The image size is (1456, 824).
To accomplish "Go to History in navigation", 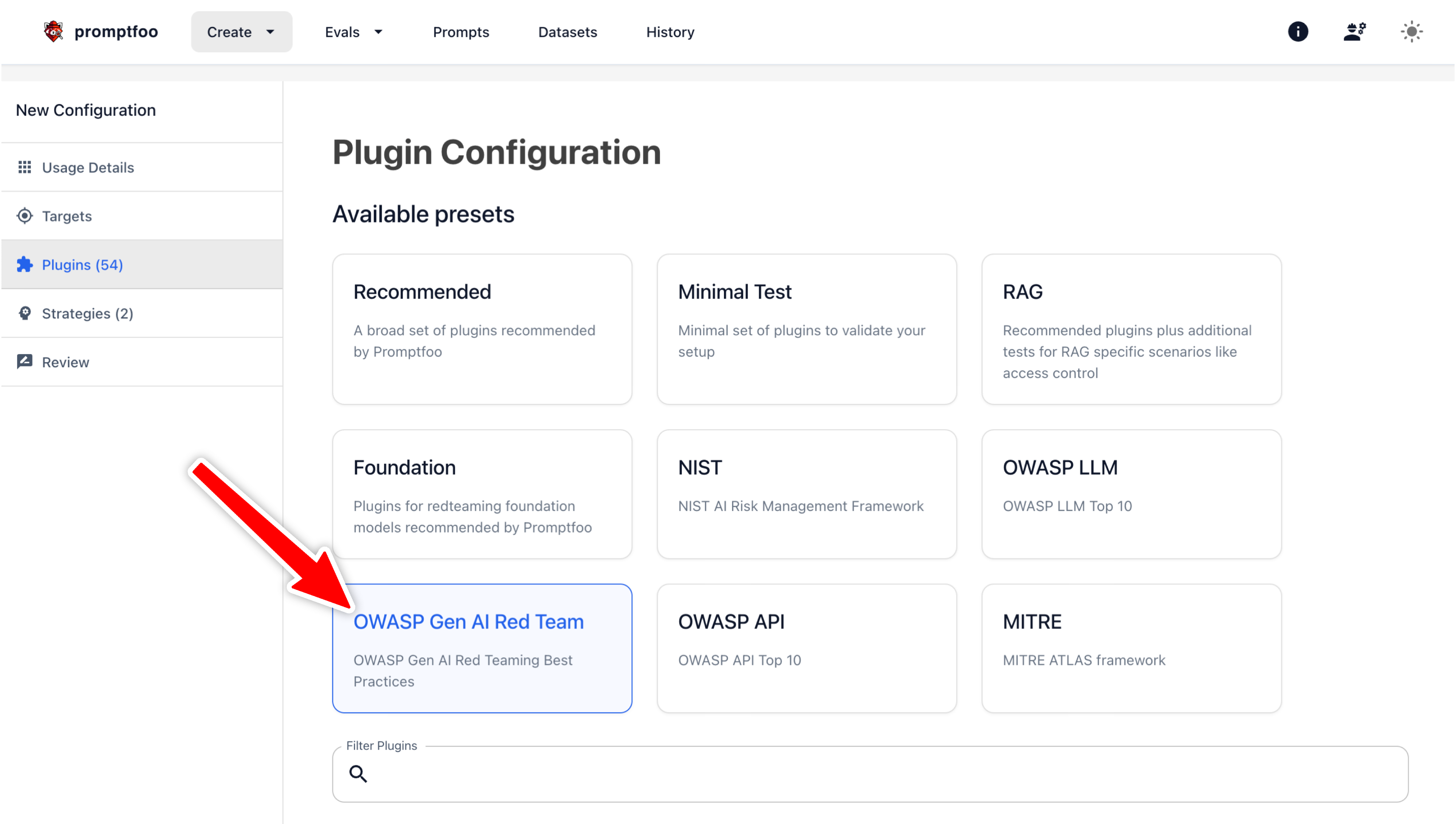I will click(670, 32).
